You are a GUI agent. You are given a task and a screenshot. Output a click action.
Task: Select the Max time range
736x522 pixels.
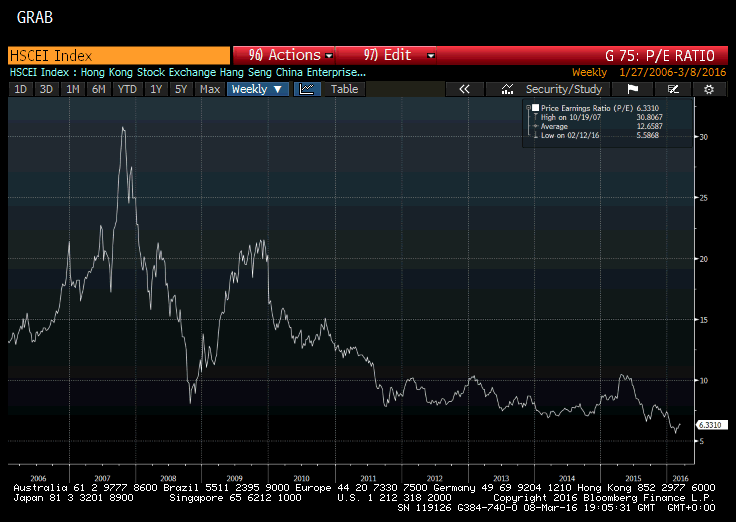click(x=210, y=89)
